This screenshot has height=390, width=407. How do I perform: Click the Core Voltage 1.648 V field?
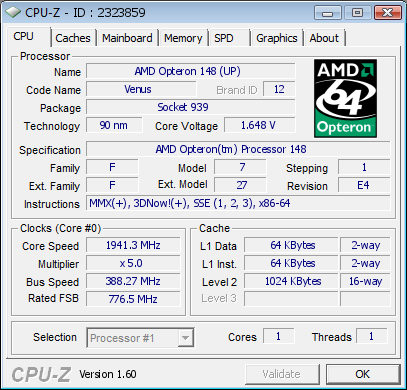(x=260, y=125)
